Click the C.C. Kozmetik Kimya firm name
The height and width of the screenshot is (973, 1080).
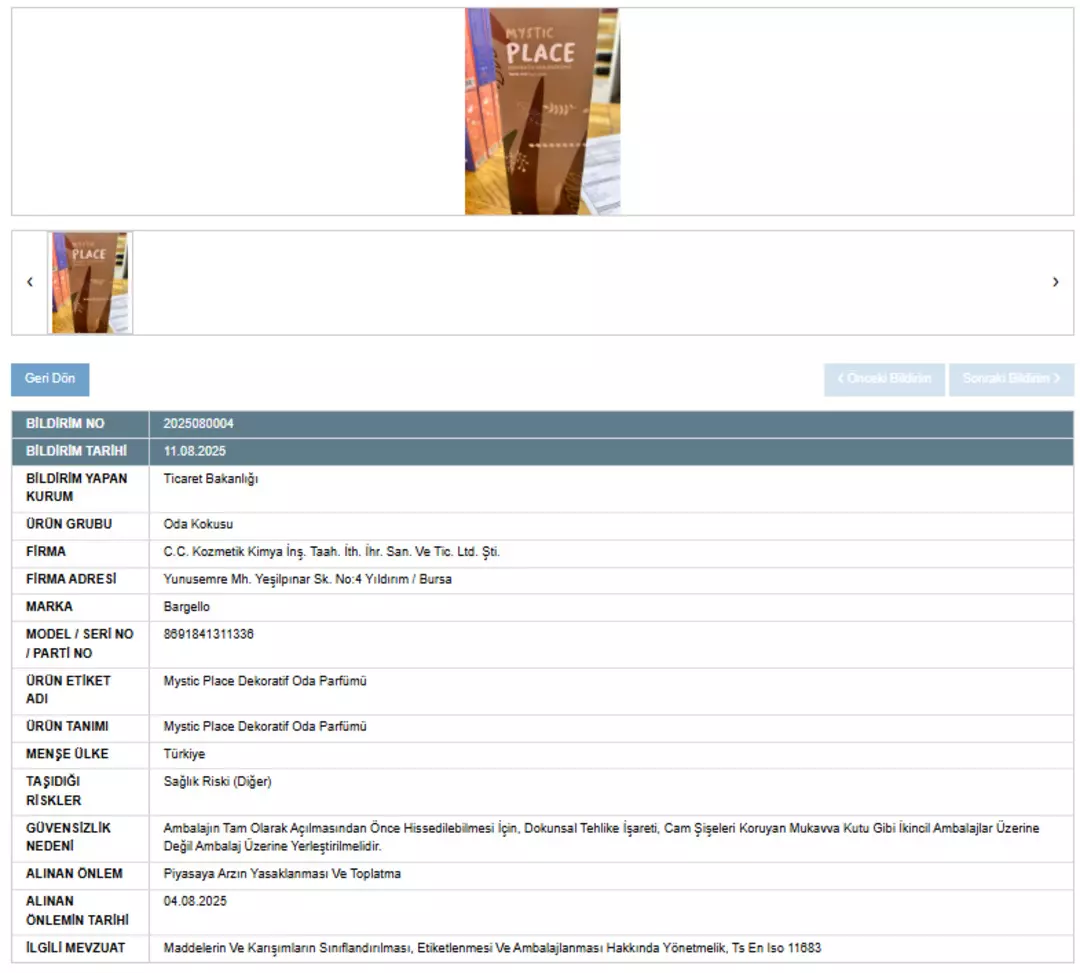pyautogui.click(x=331, y=552)
